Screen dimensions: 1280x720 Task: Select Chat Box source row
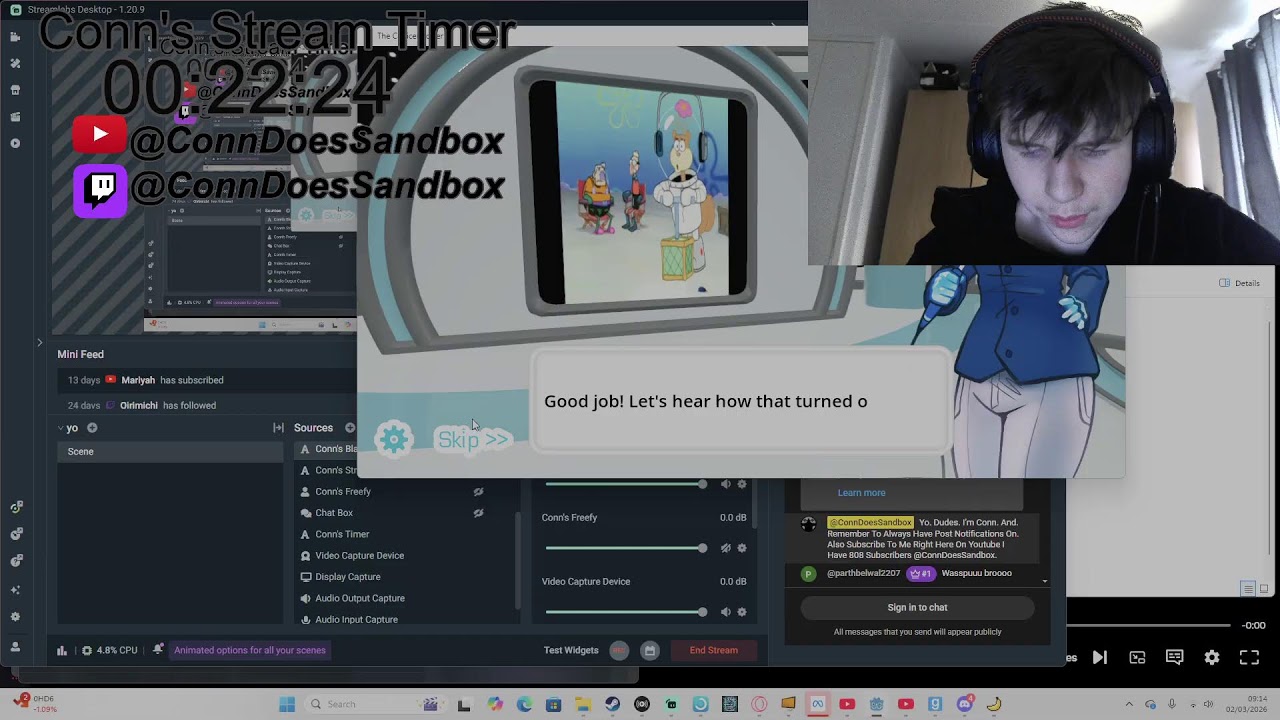[404, 513]
